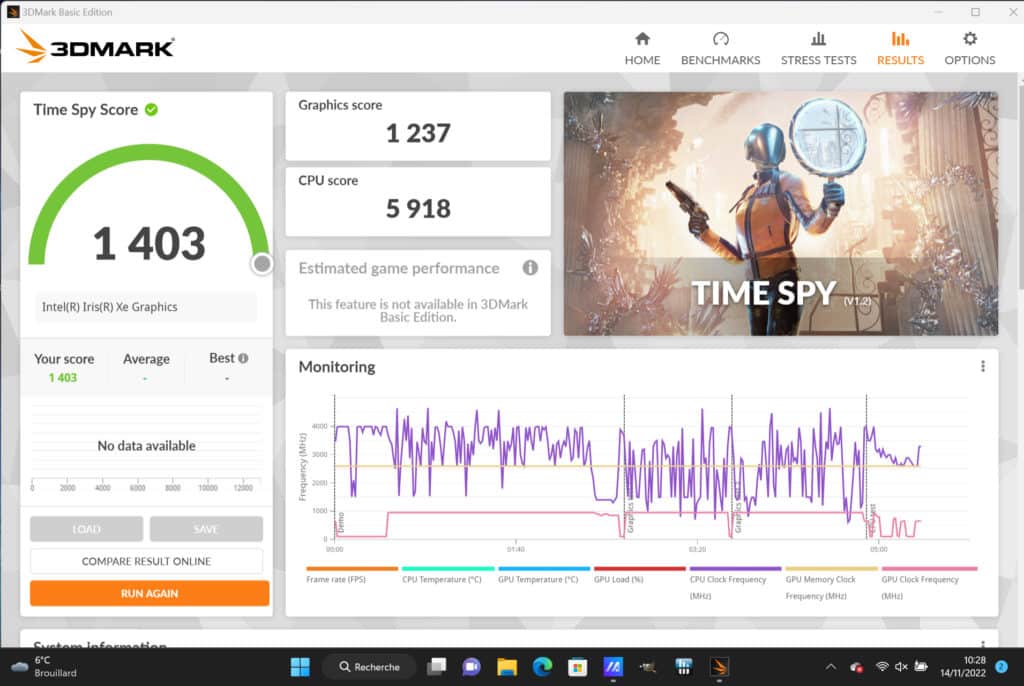Screen dimensions: 1024x686
Task: Open the Monitoring panel three-dot menu
Action: 983,367
